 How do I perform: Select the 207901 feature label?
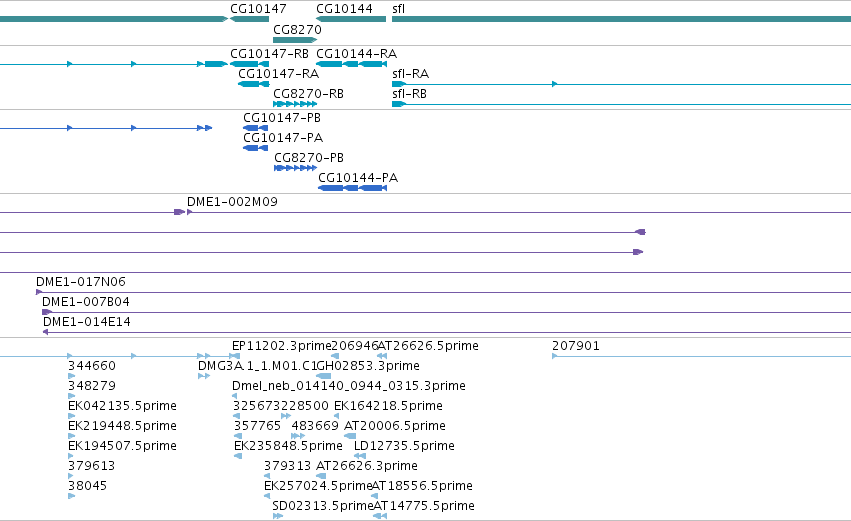click(576, 346)
